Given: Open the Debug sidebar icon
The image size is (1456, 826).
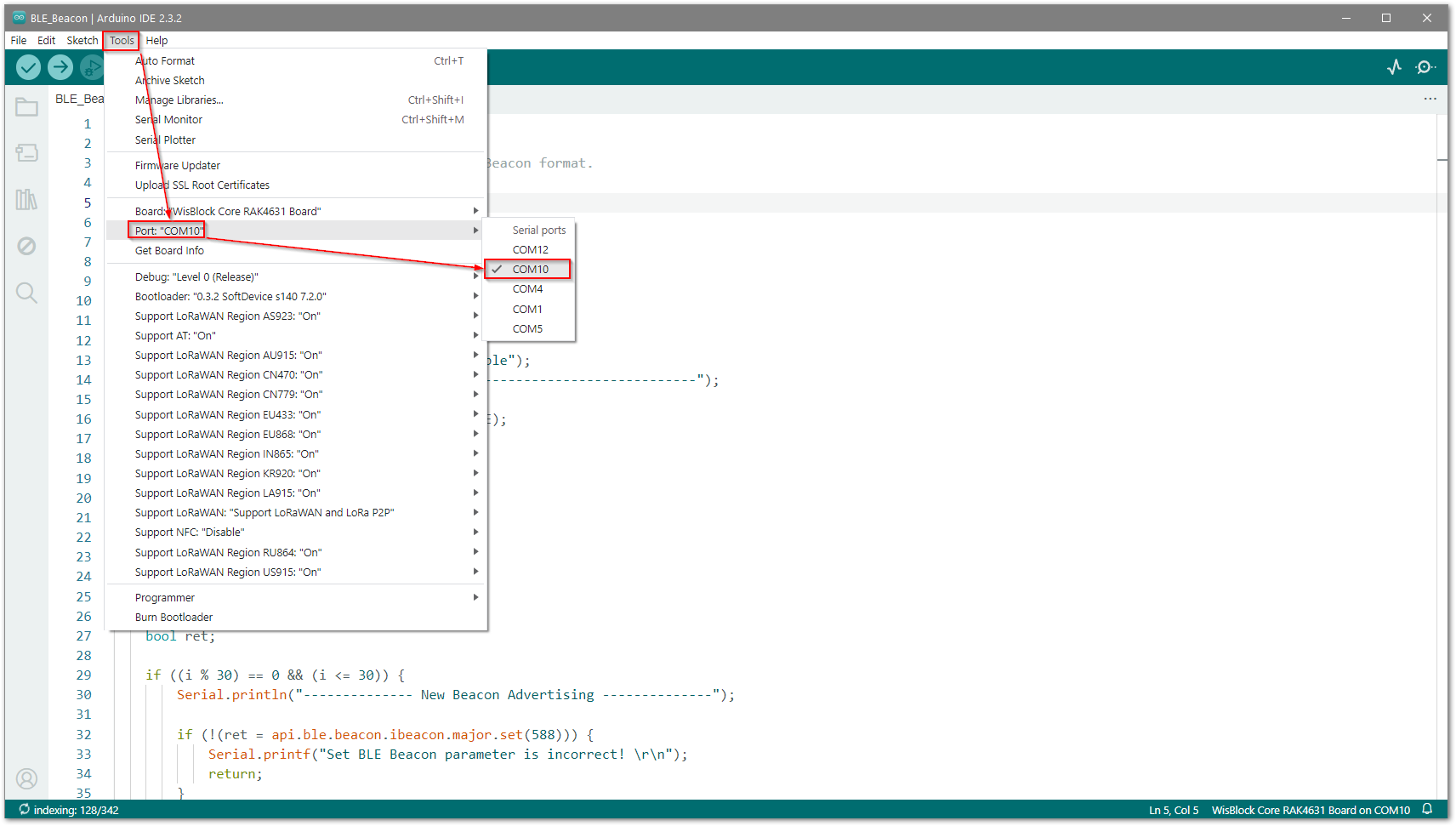Looking at the screenshot, I should tap(27, 246).
